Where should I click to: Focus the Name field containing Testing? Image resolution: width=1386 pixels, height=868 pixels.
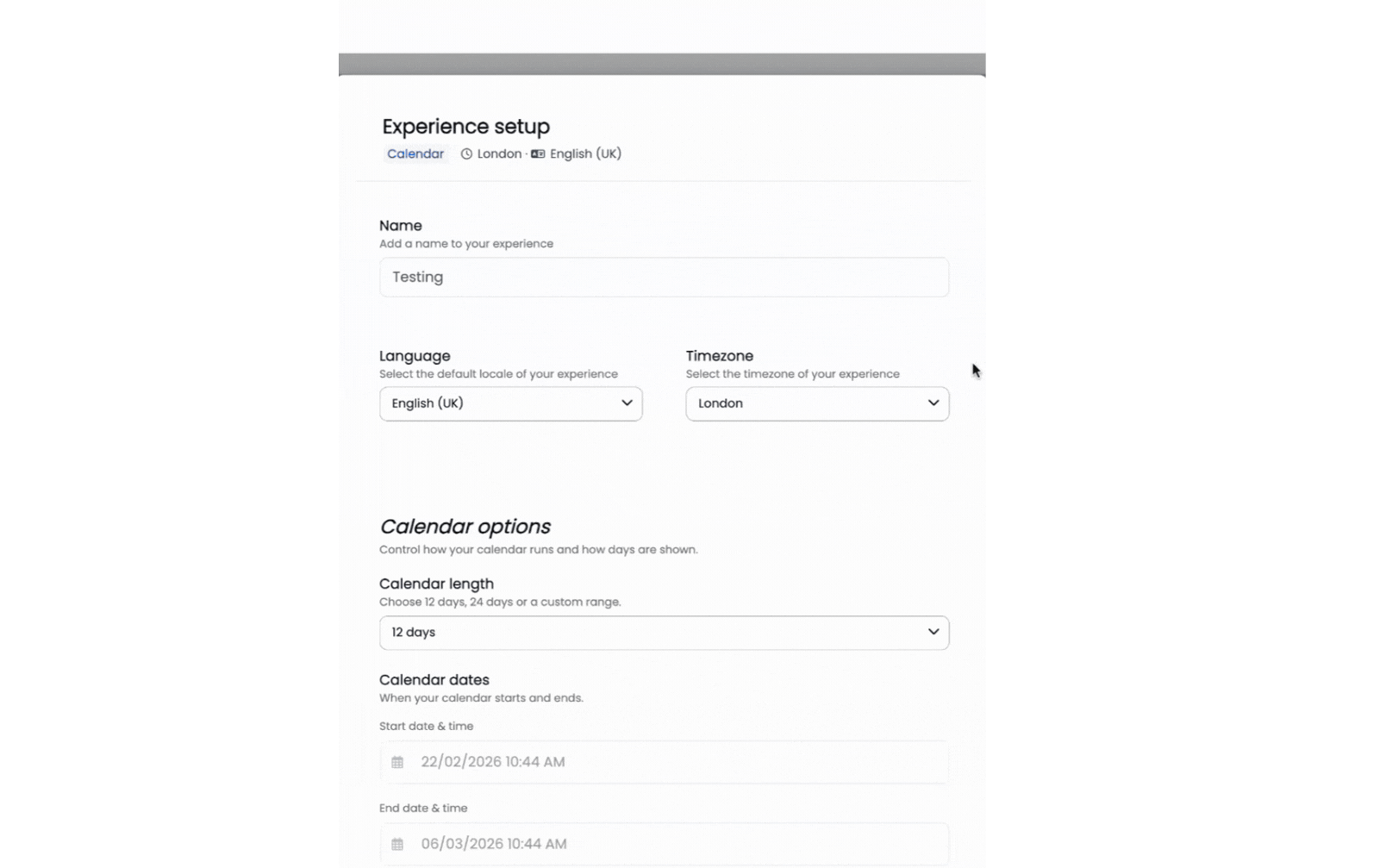pos(664,278)
